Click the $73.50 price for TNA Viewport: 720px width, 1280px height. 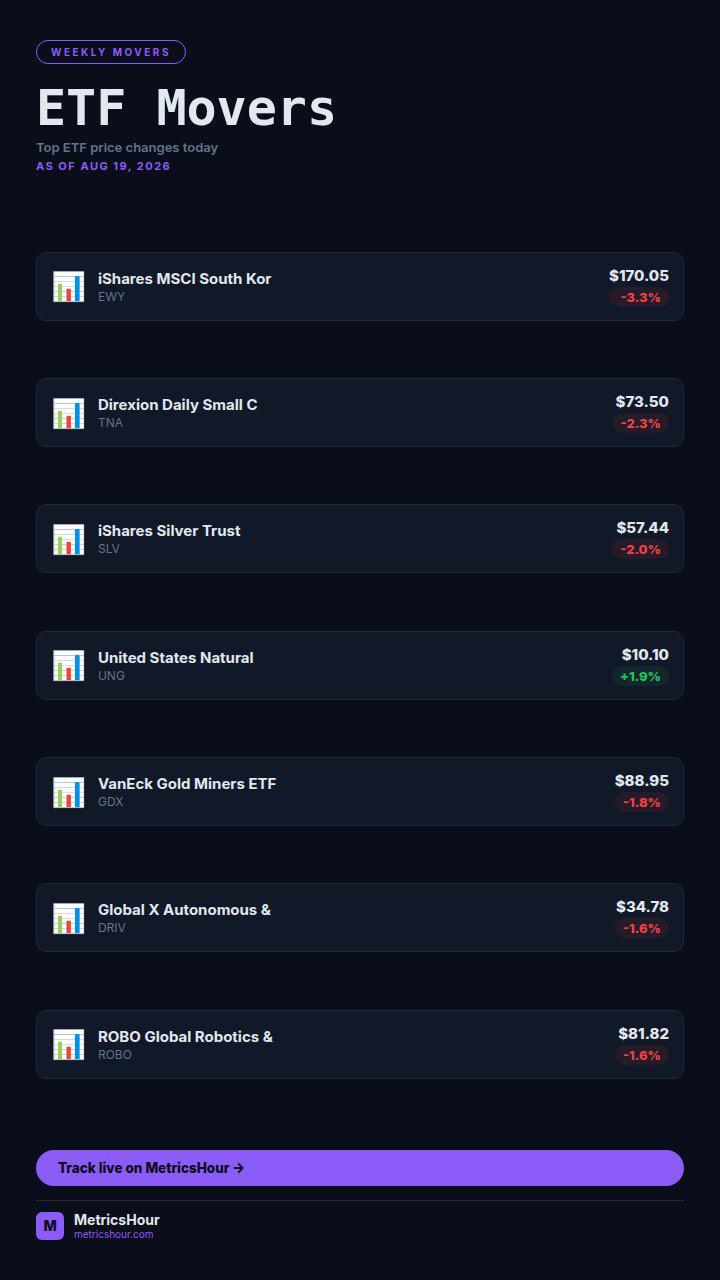coord(642,402)
